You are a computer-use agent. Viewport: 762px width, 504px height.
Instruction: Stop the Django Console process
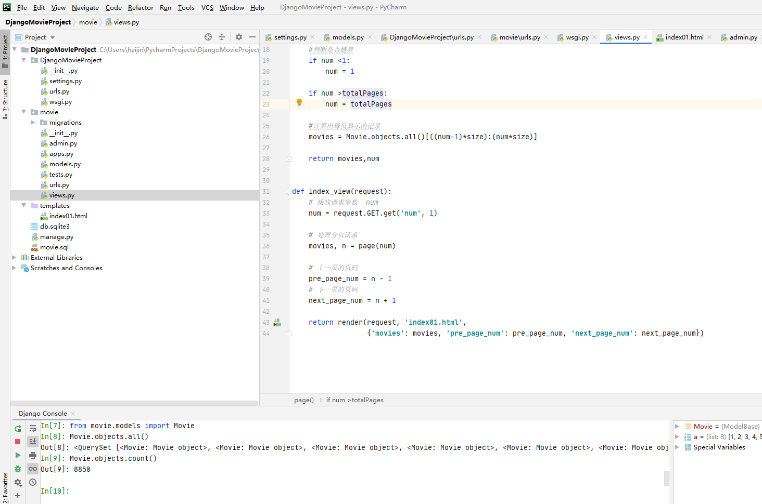point(18,441)
